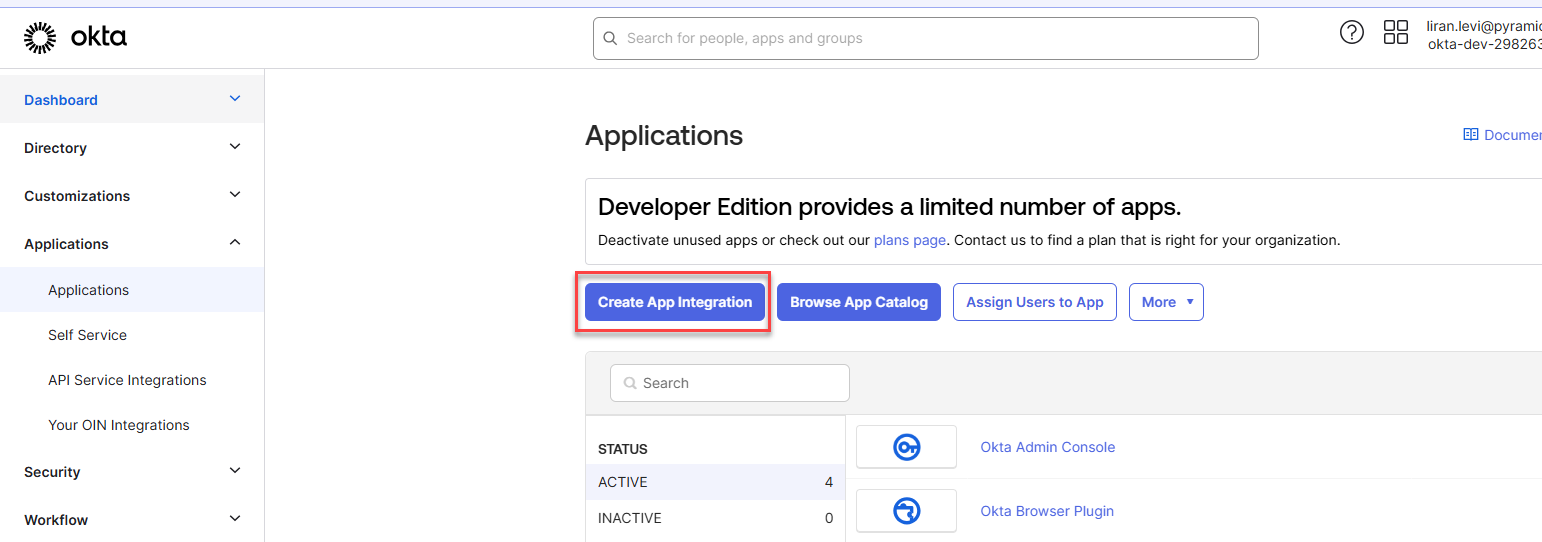The width and height of the screenshot is (1542, 542).
Task: Expand the Dashboard menu chevron
Action: [235, 99]
